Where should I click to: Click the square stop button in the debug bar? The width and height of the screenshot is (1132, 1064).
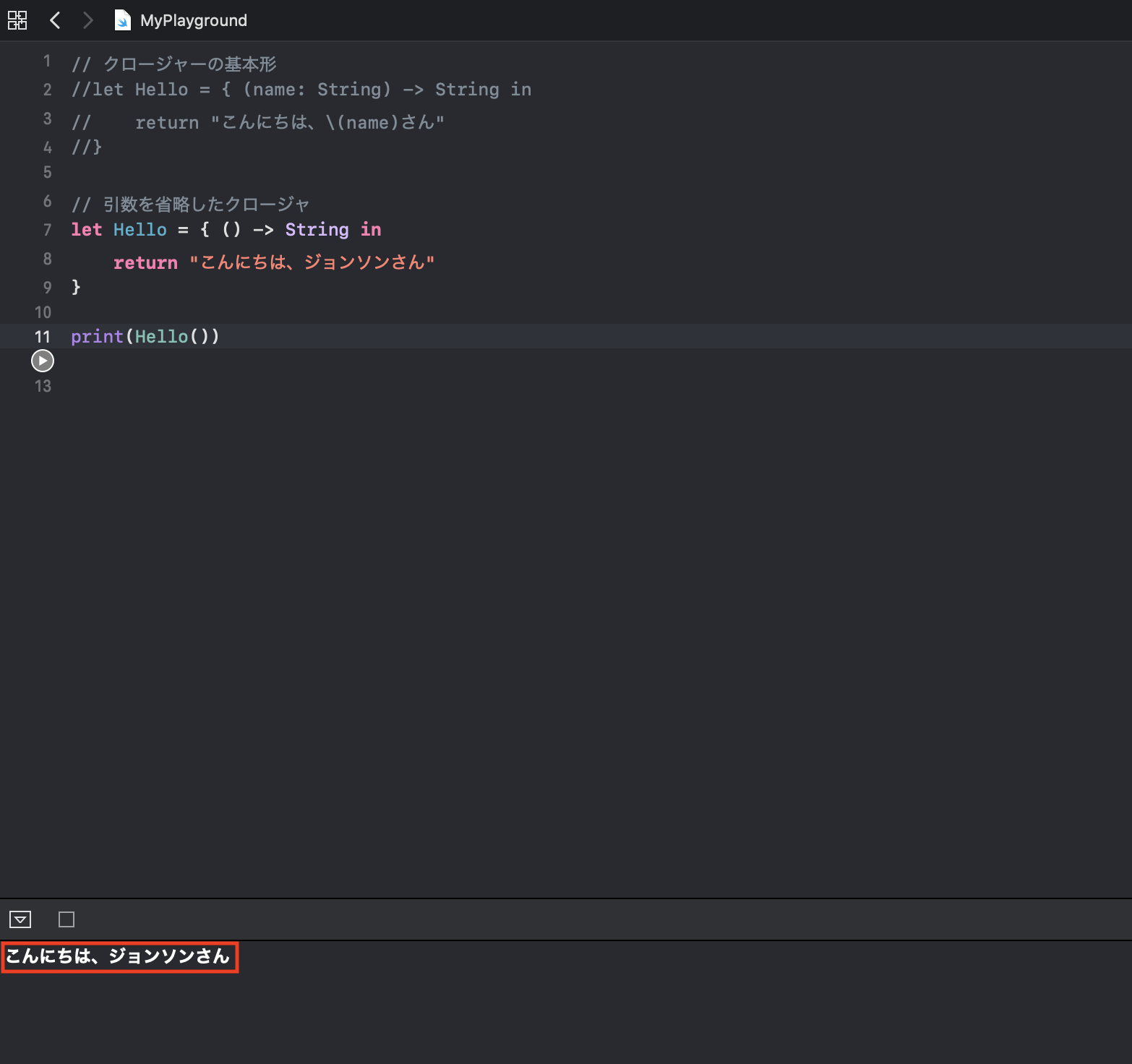pos(67,919)
